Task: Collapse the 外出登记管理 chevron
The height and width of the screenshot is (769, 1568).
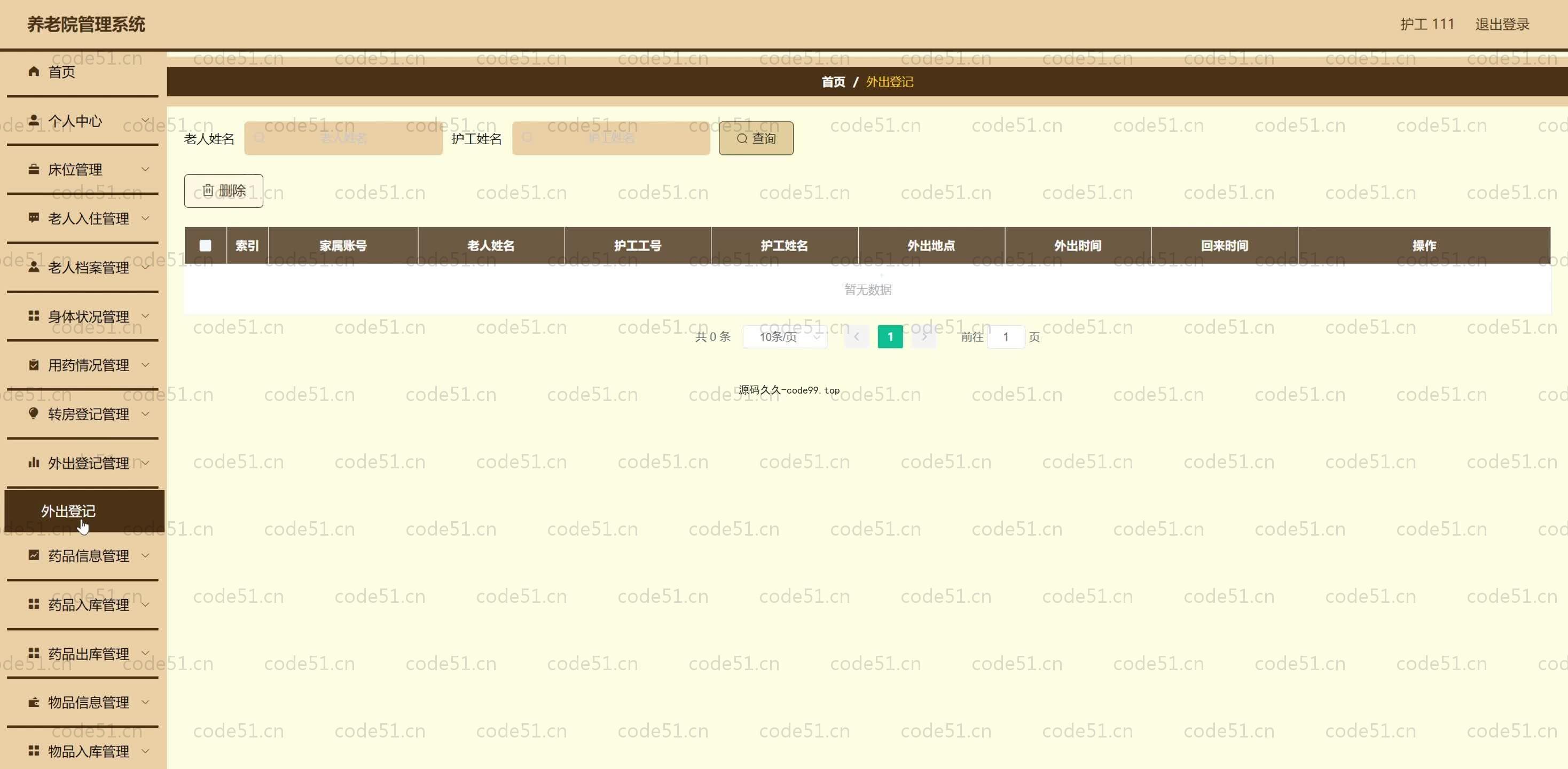Action: tap(145, 463)
